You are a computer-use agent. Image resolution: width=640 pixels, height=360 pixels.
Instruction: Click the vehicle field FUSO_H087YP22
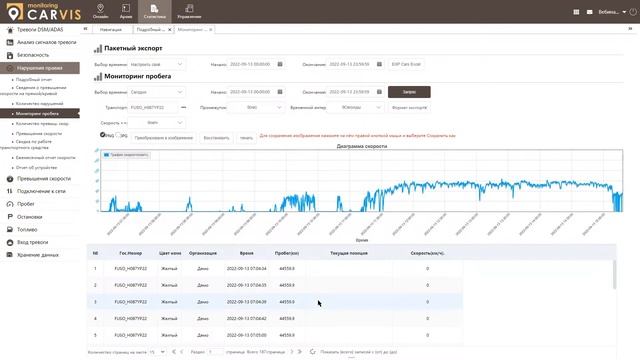pos(153,107)
